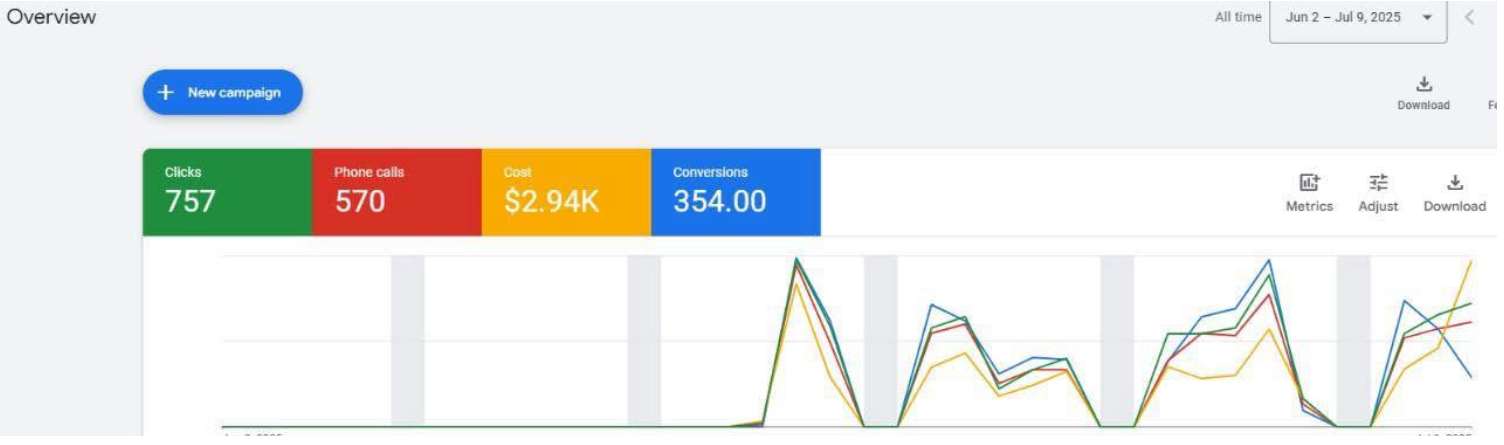Toggle the blue Conversions metric tile
Screen dimensions: 1504x445
(735, 192)
